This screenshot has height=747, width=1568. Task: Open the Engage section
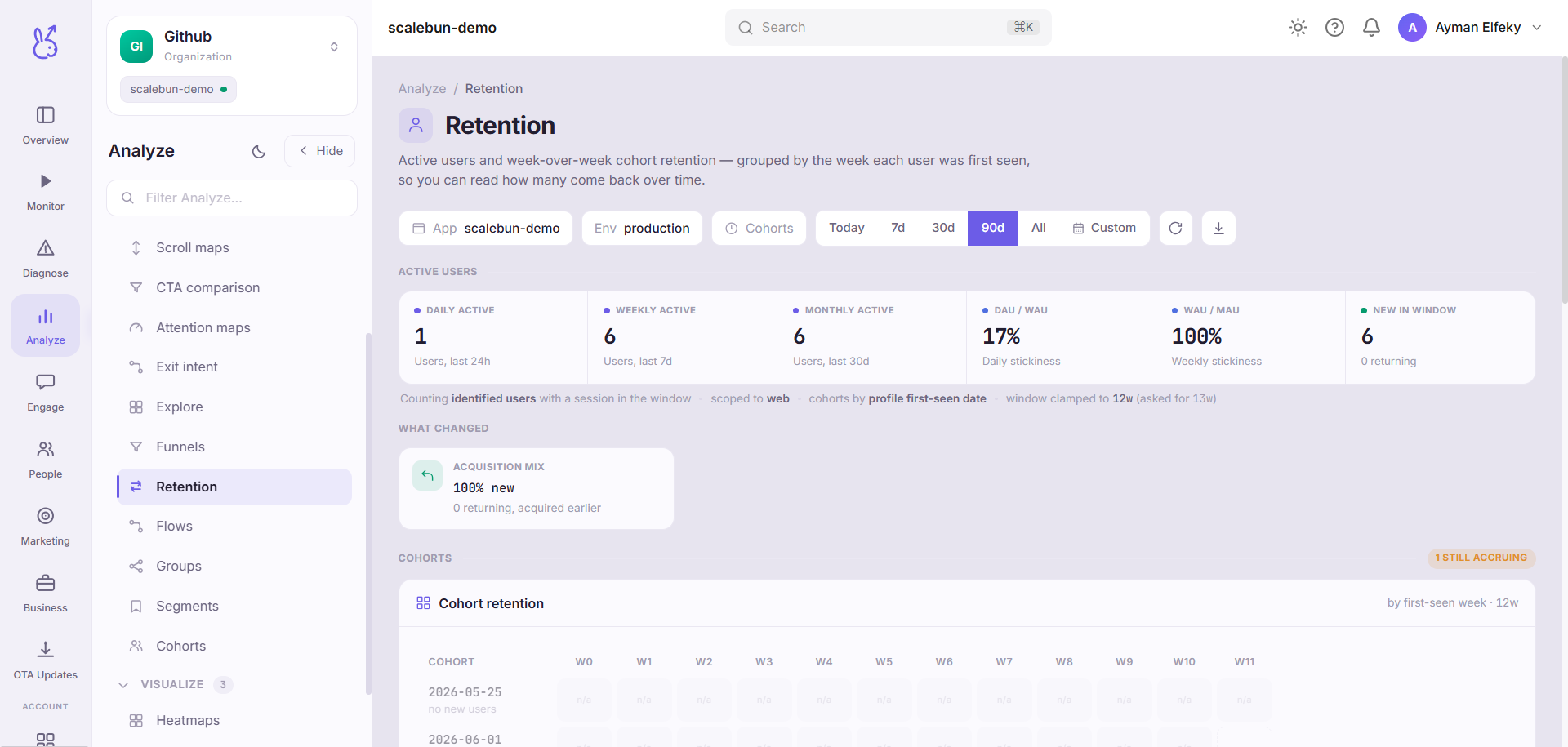click(46, 393)
